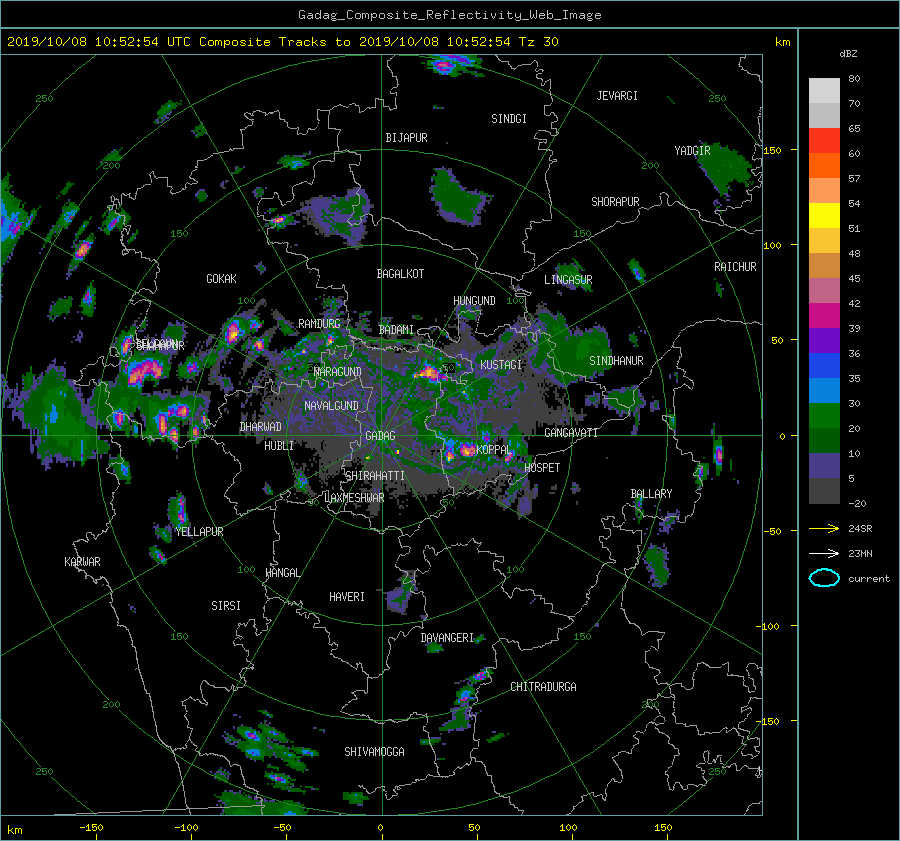The image size is (900, 841).
Task: Click the DAVANGERI city label
Action: (447, 638)
